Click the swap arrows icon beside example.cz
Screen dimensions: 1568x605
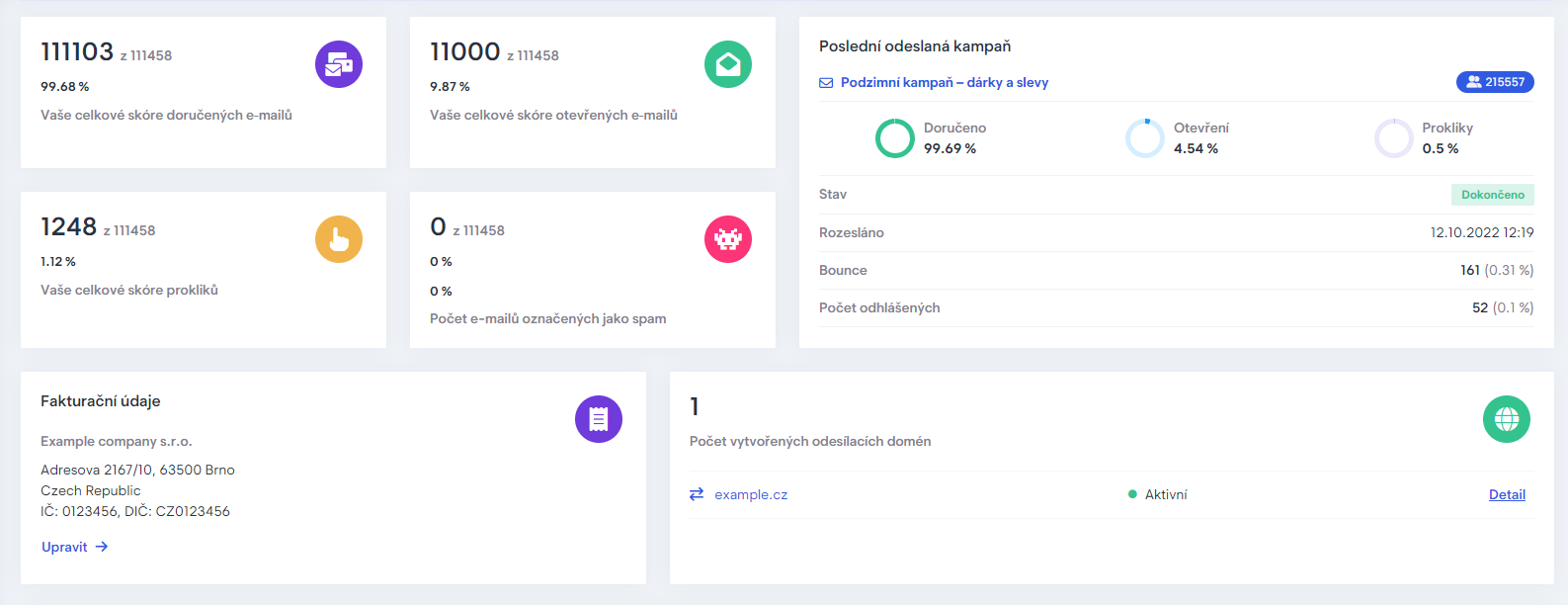(697, 494)
